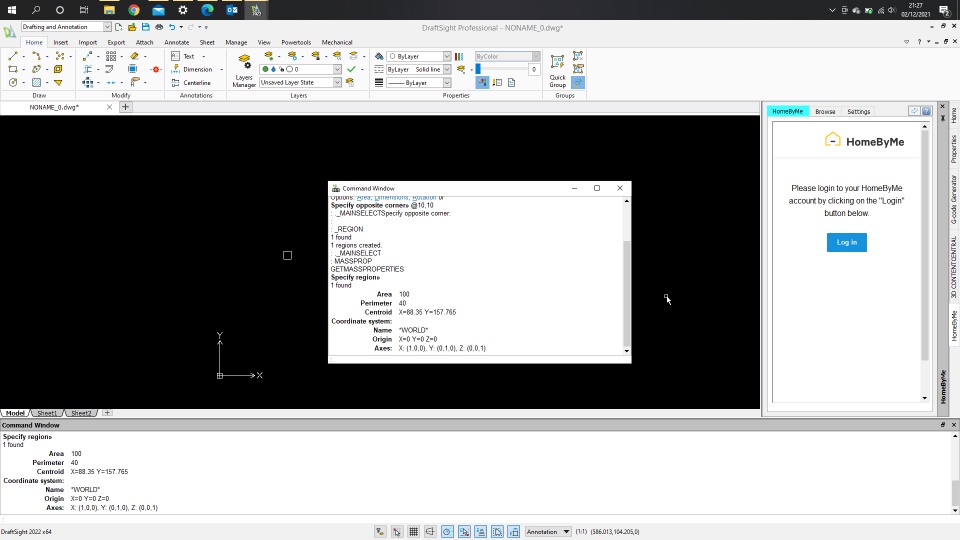Switch to Sheet1 layout tab

pos(47,413)
